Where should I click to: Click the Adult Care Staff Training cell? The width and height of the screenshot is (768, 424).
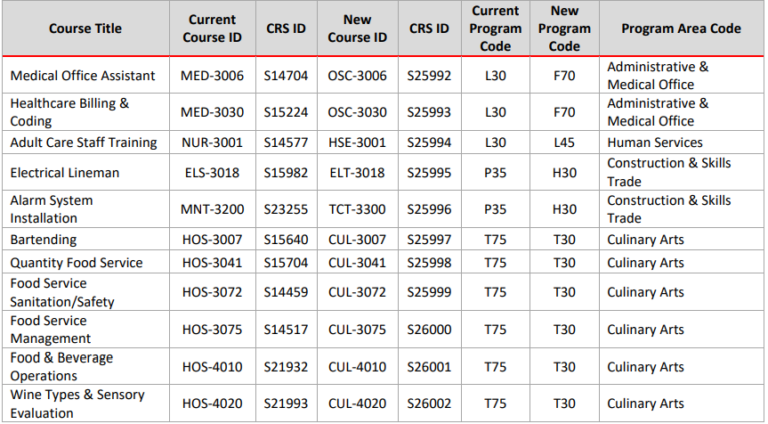point(84,143)
